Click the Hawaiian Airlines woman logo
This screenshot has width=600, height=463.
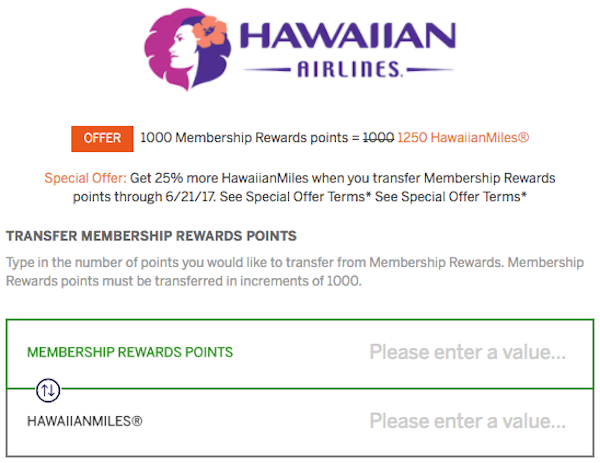tap(187, 49)
